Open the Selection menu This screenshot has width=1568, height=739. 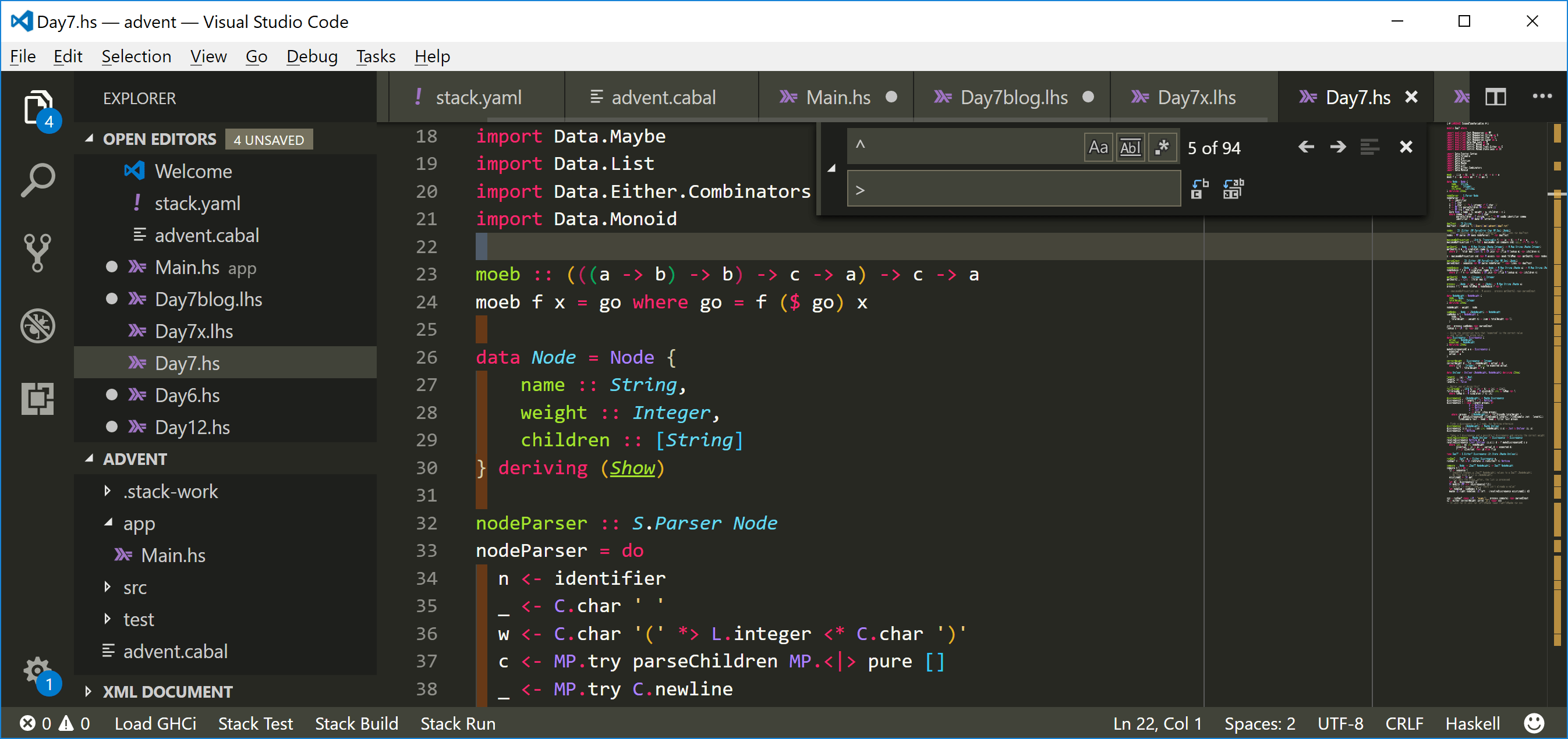click(x=136, y=56)
